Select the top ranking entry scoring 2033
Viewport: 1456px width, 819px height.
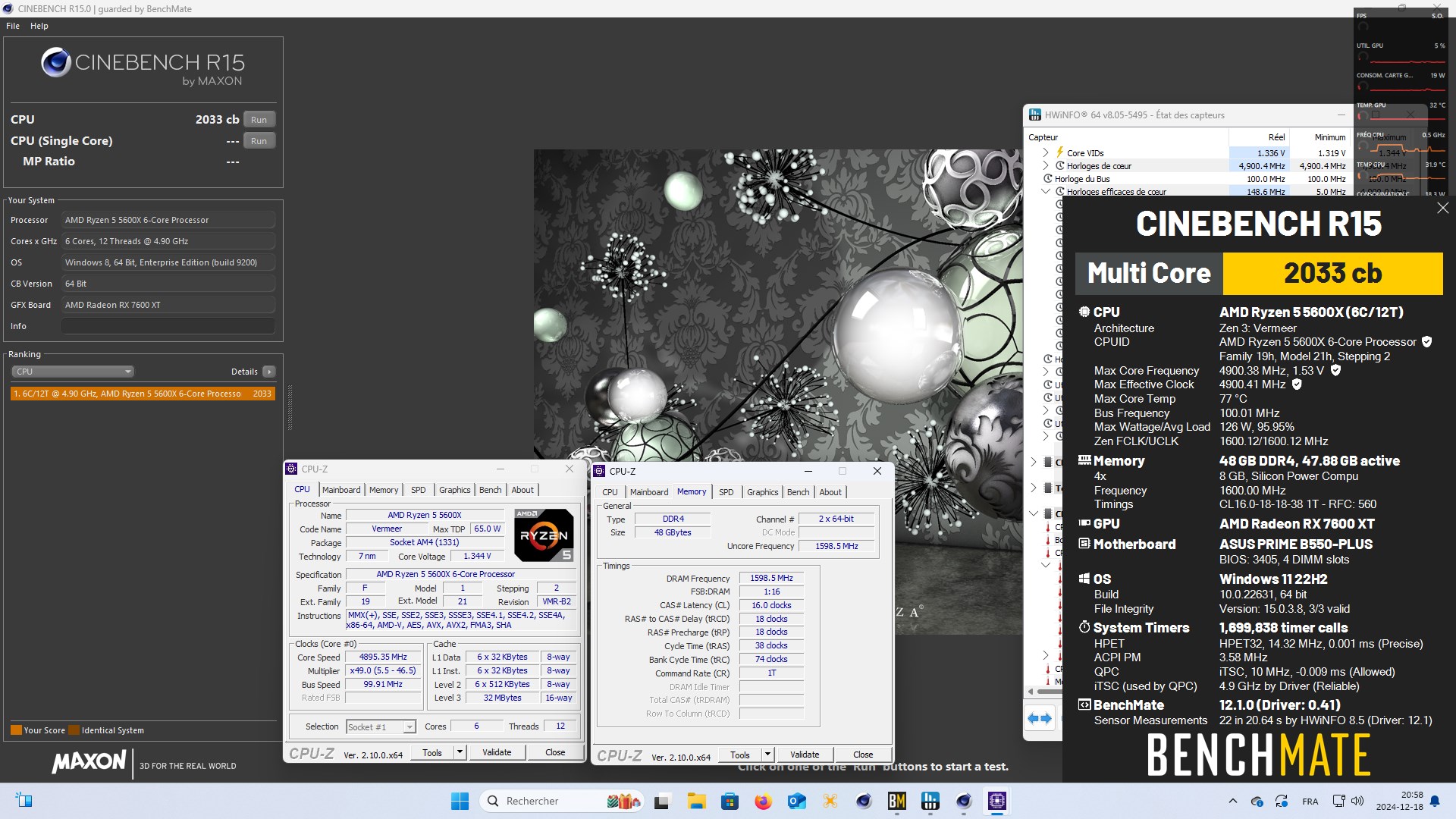(x=143, y=394)
